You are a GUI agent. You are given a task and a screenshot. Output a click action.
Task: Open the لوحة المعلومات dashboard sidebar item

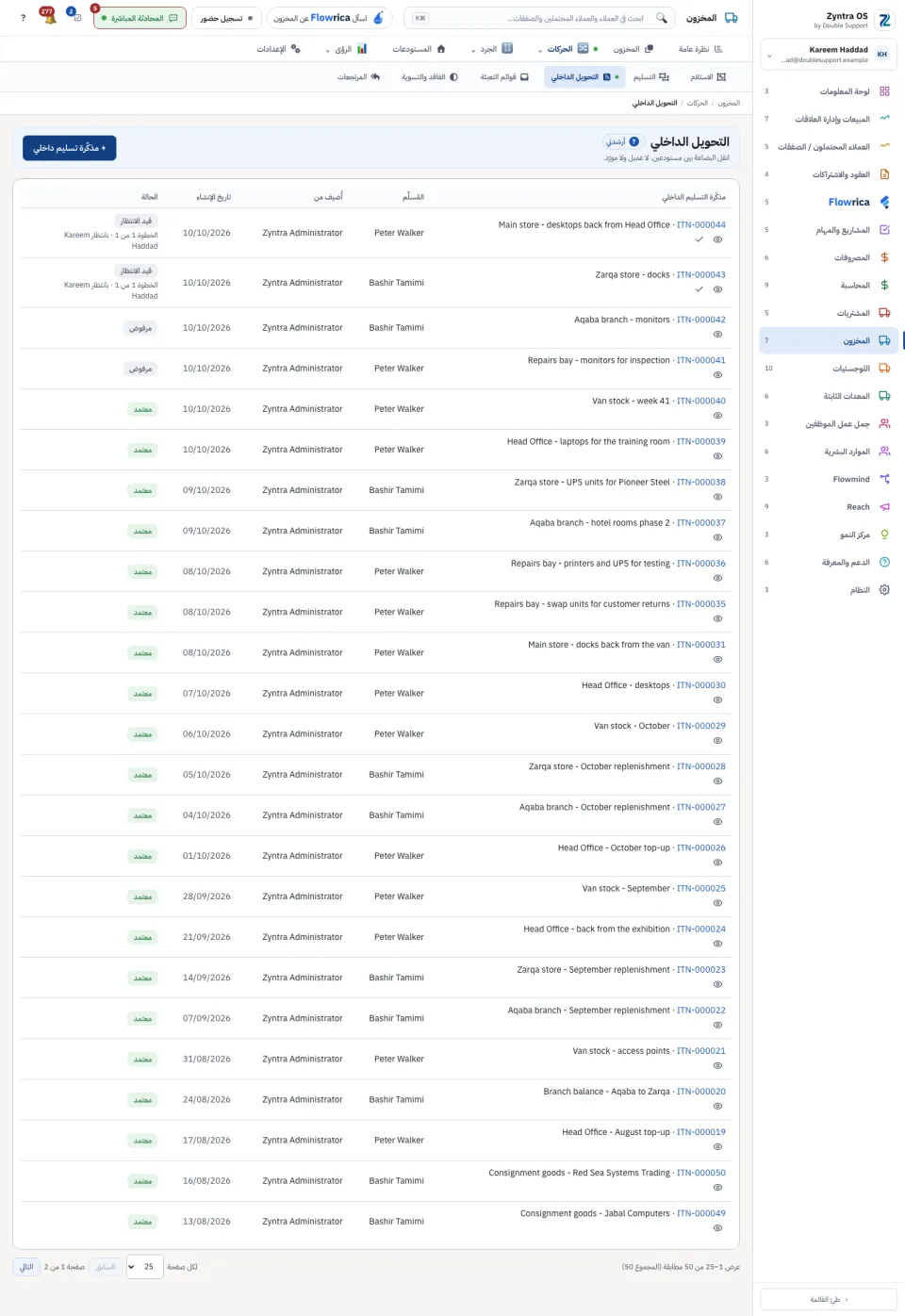829,91
